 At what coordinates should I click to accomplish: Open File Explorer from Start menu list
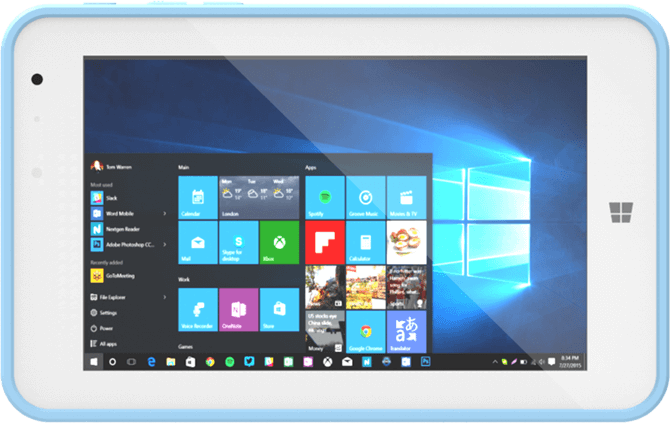tap(108, 297)
